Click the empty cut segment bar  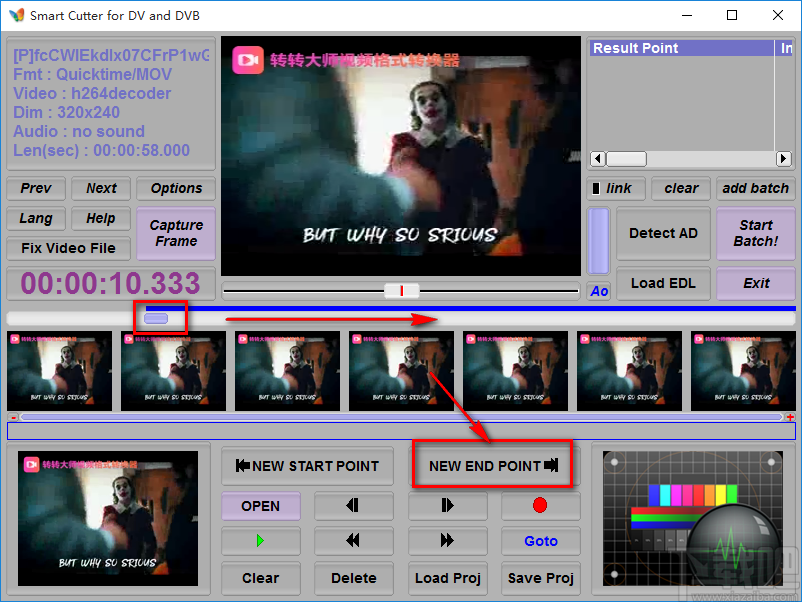point(402,431)
